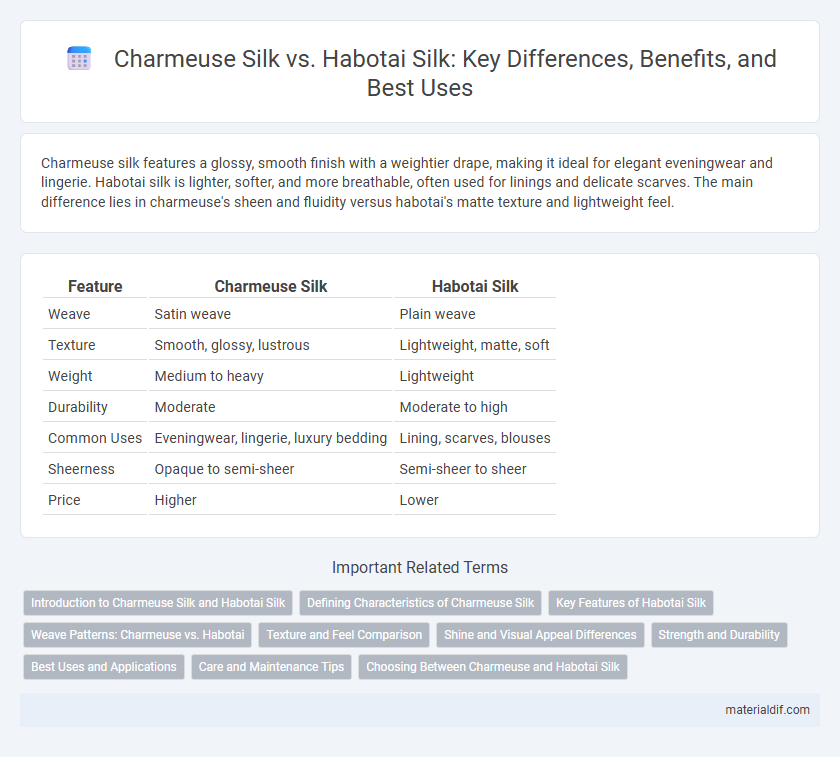The height and width of the screenshot is (757, 840).
Task: Open Choosing Between Charmeuse and Habotai Silk tag
Action: (x=493, y=667)
